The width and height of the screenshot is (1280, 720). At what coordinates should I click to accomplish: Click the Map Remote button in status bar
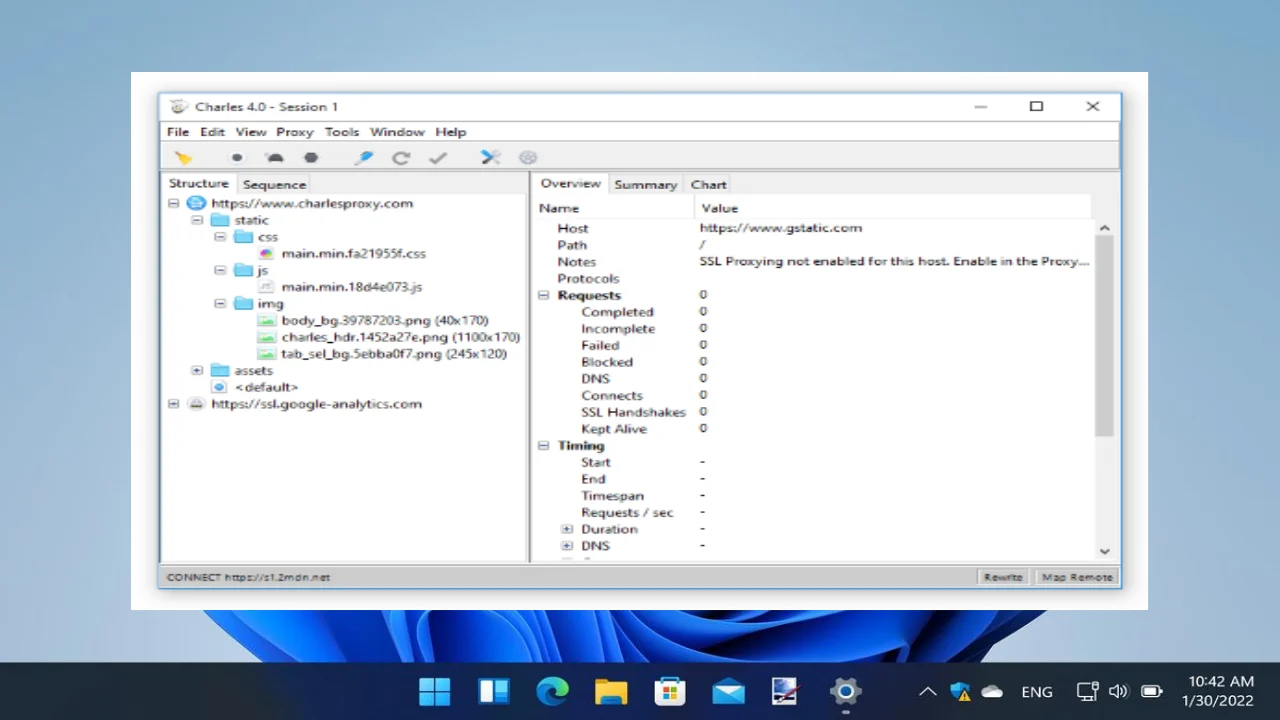coord(1076,577)
